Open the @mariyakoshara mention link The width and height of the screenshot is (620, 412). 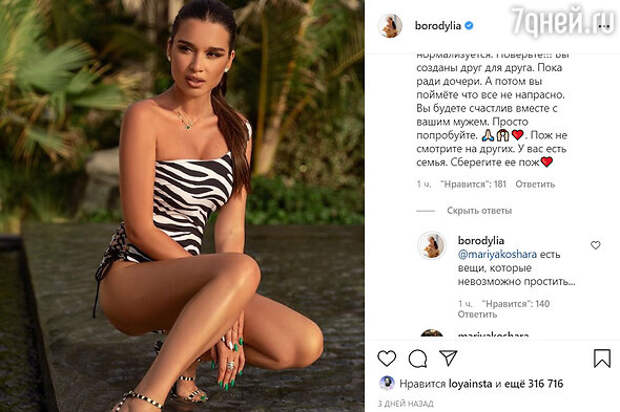pos(497,254)
